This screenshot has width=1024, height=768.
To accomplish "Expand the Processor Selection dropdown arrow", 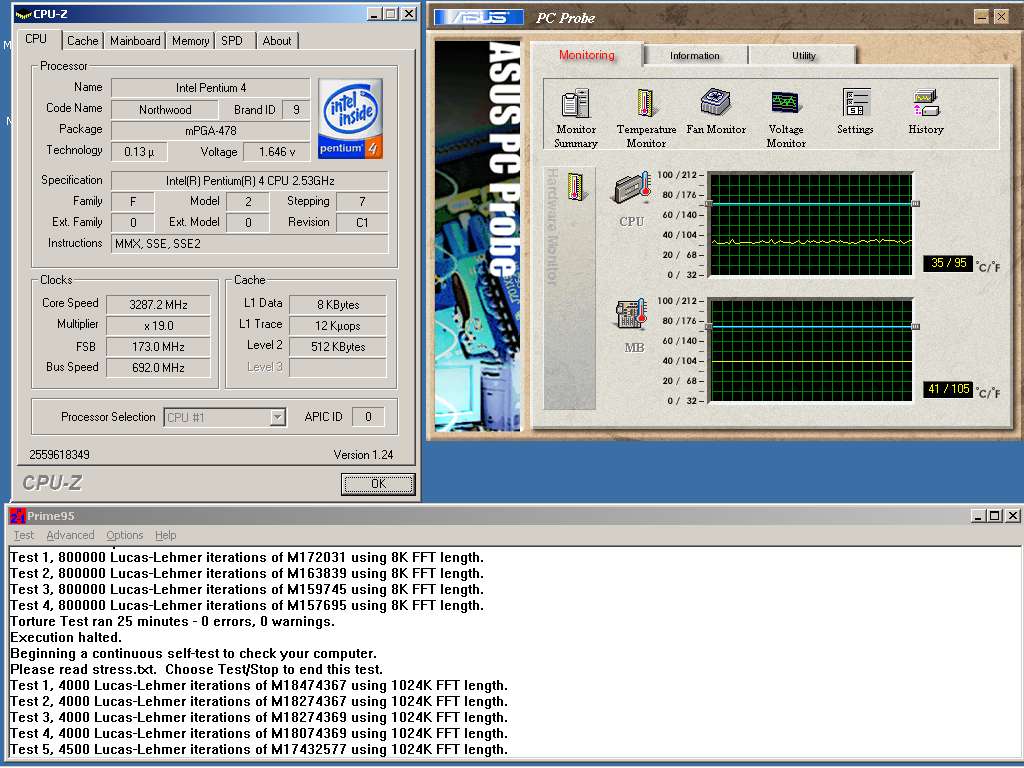I will point(278,417).
